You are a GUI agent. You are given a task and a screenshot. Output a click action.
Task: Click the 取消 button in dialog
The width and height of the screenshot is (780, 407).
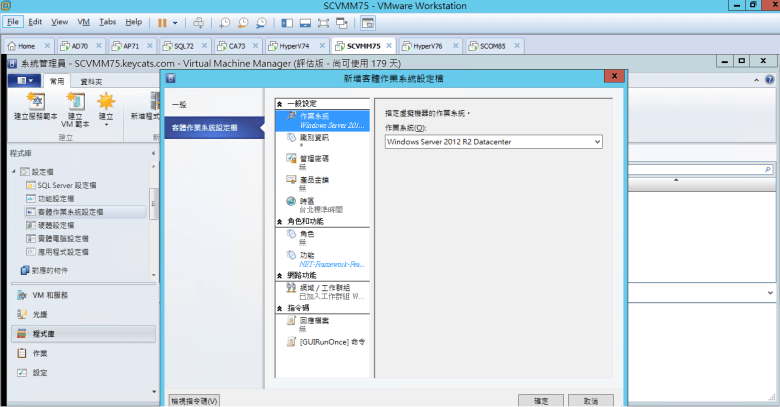[x=590, y=400]
